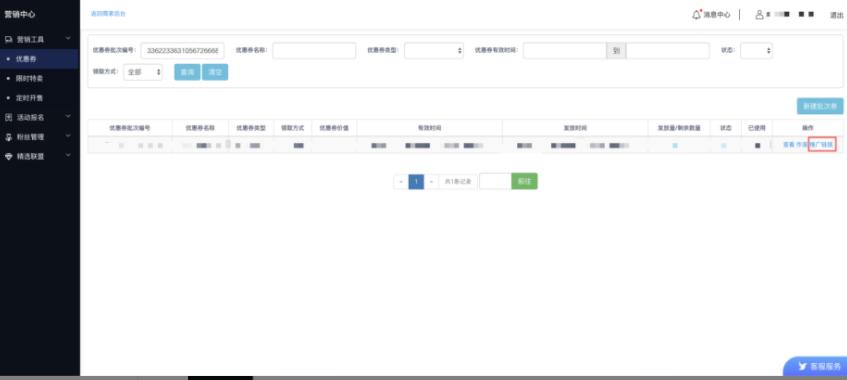This screenshot has width=847, height=380.
Task: Click the 粉丝管理 sidebar icon
Action: pos(8,137)
